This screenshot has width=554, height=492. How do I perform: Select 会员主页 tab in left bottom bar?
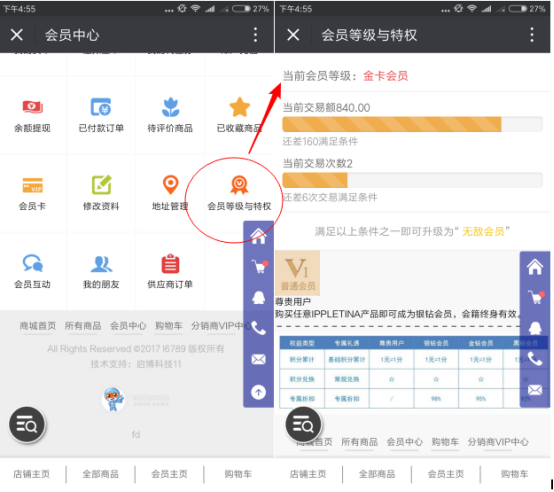(169, 474)
